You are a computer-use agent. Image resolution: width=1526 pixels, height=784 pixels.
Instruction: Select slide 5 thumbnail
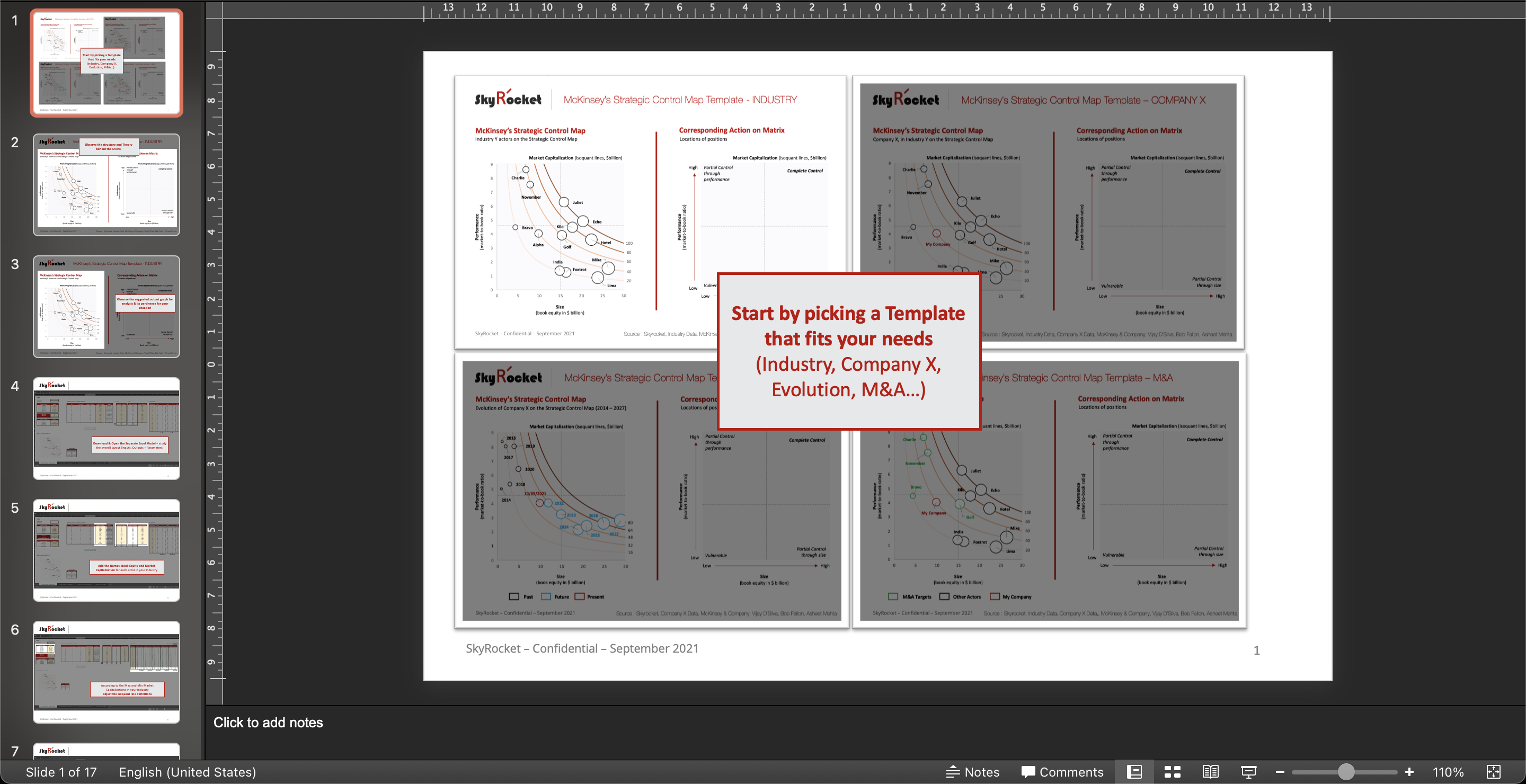(107, 550)
